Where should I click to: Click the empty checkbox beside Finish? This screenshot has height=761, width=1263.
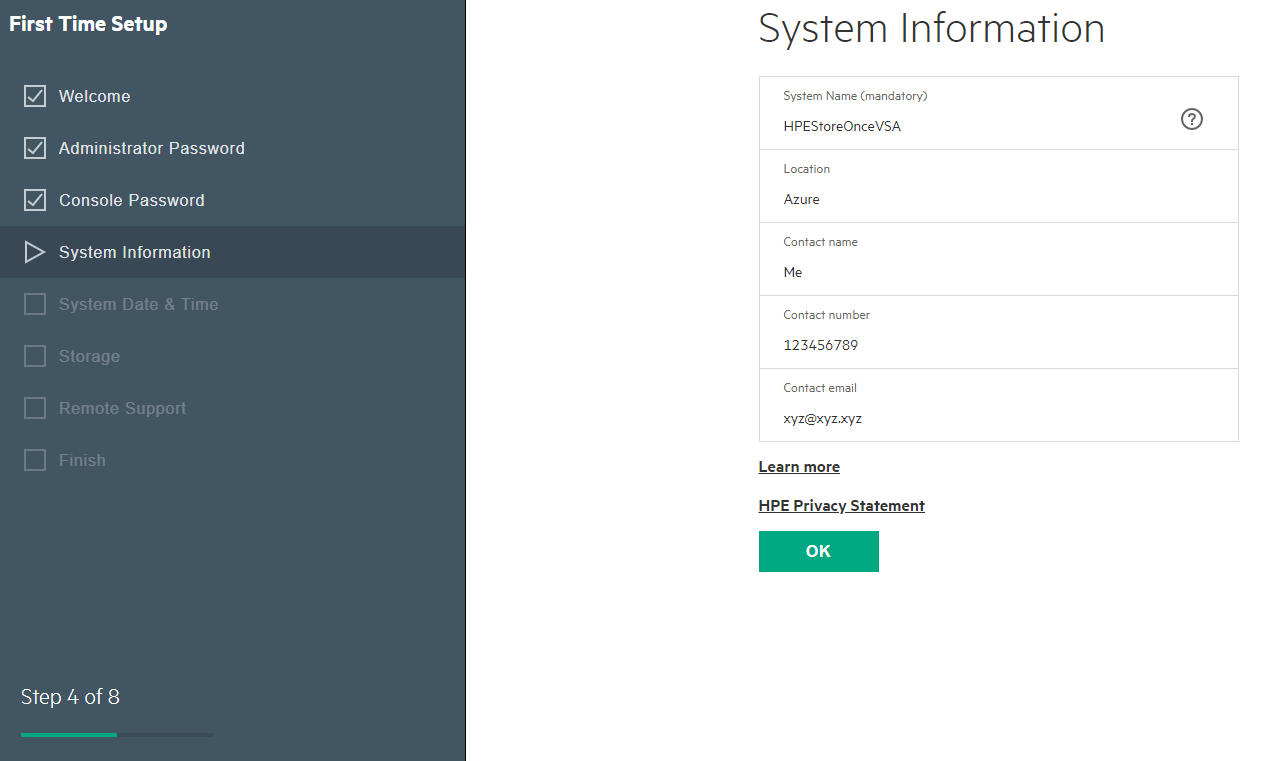tap(35, 459)
